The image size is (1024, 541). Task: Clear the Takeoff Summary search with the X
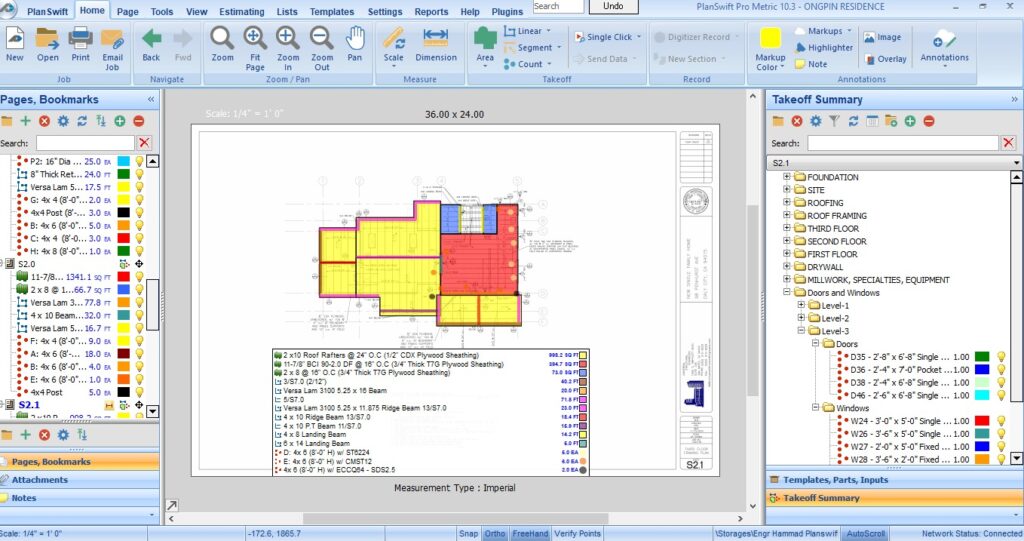tap(1008, 143)
